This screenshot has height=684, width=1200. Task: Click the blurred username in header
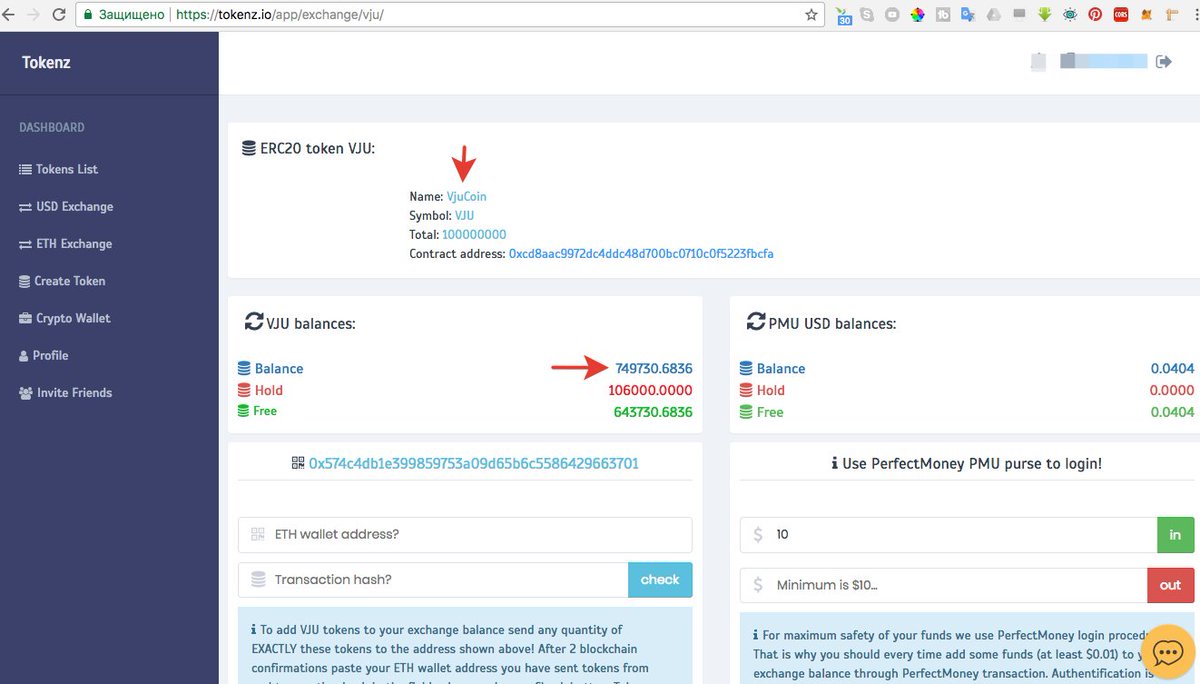(x=1103, y=61)
